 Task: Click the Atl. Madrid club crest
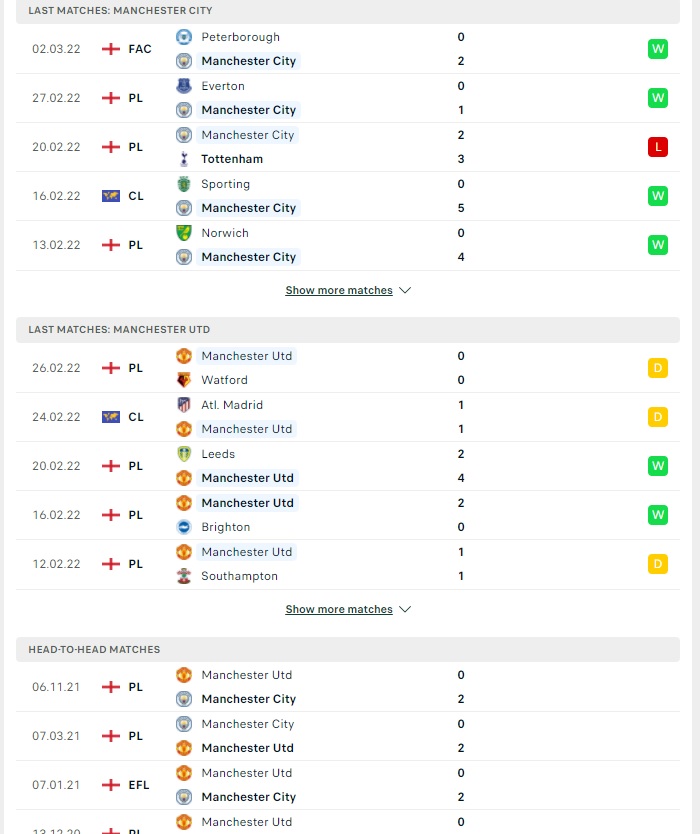[184, 405]
